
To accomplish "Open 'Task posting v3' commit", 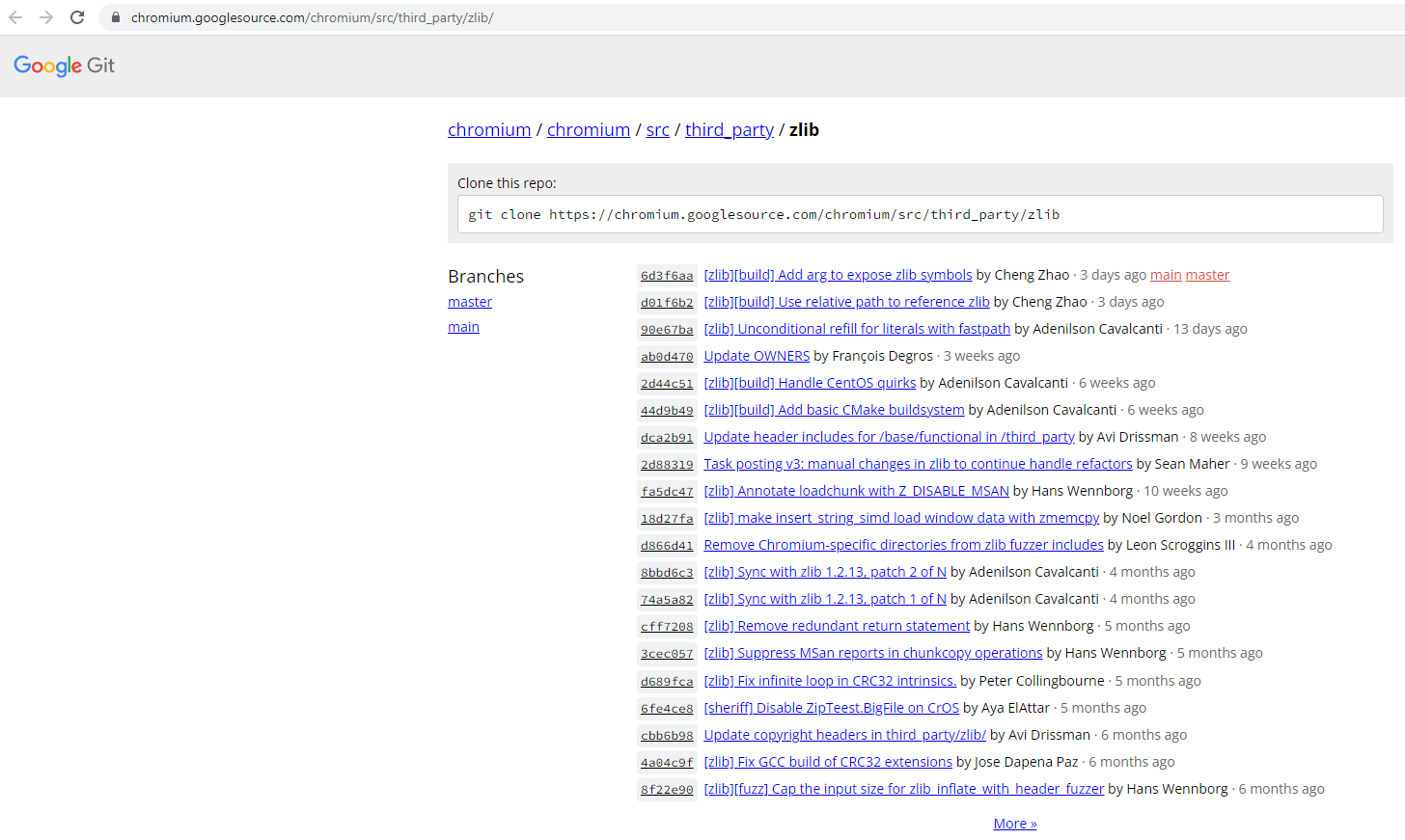I will click(918, 464).
